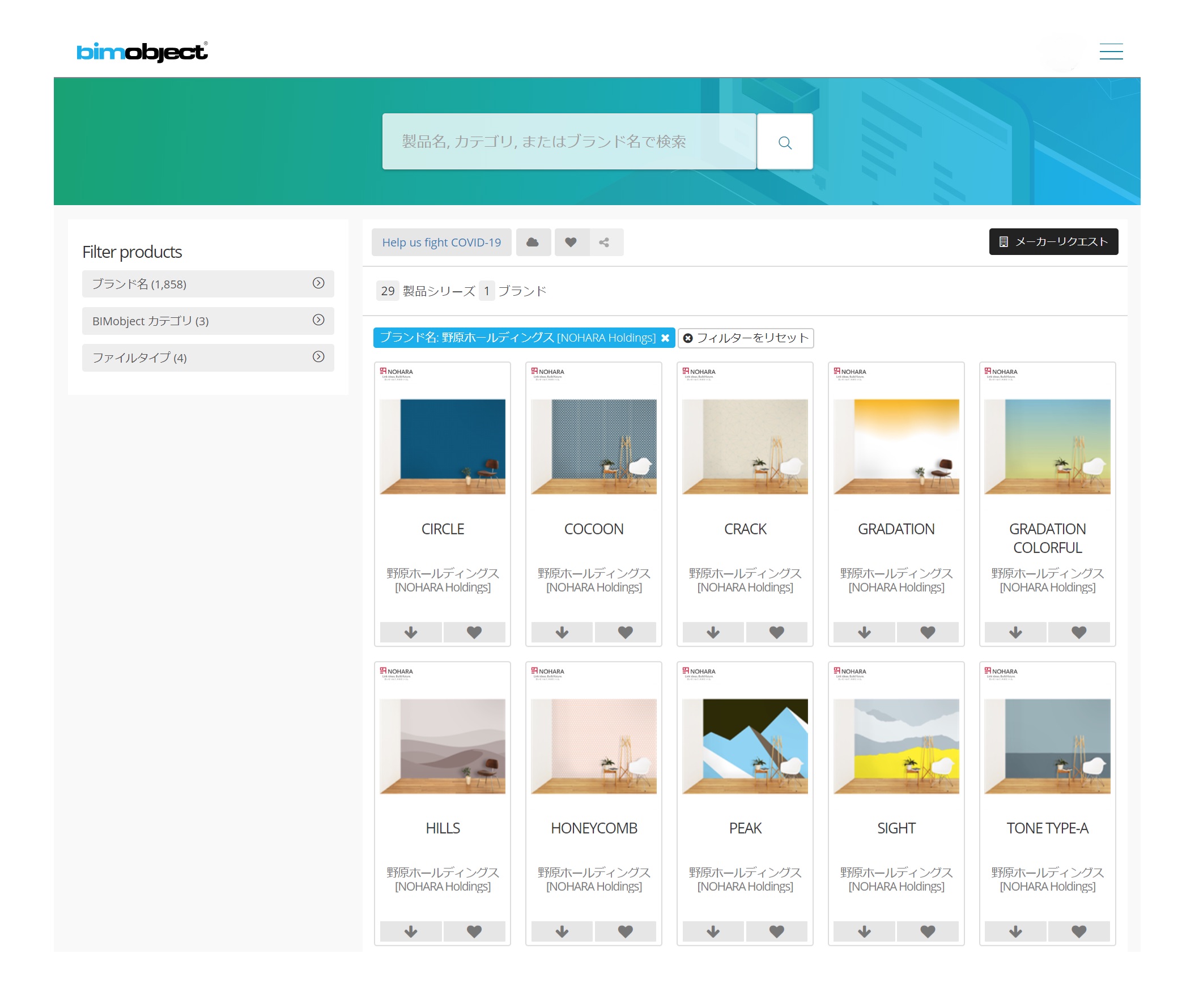Open the cloud downloads icon in the toolbar
Viewport: 1199px width, 1008px height.
click(533, 242)
